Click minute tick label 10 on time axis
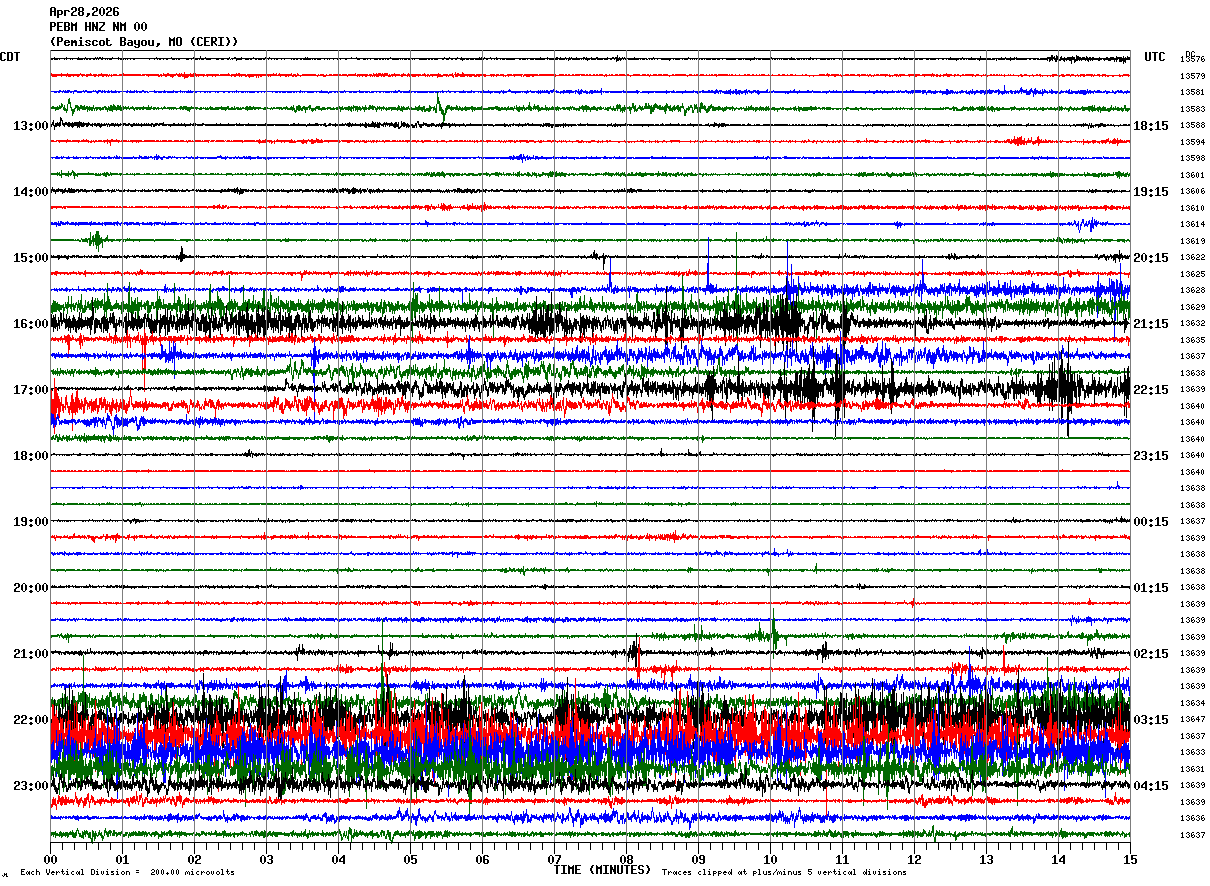 (x=771, y=860)
